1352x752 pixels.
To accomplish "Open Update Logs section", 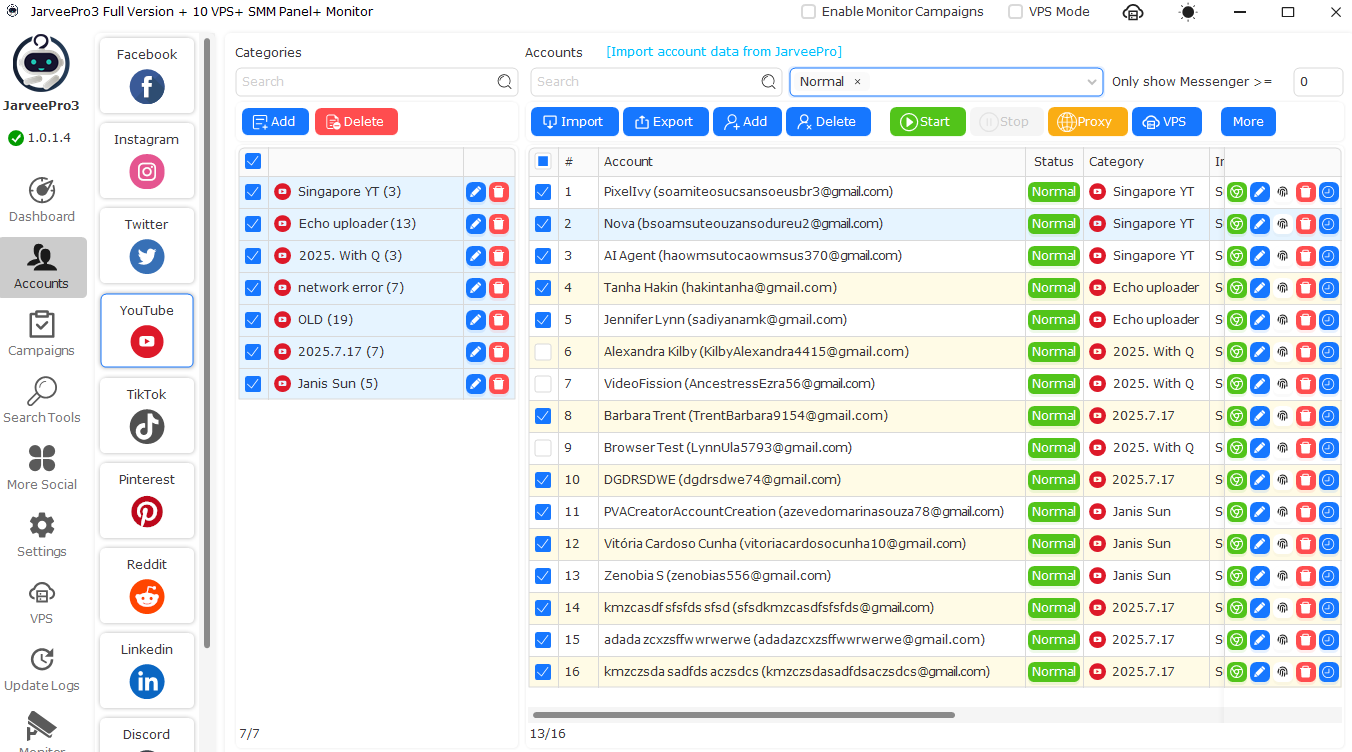I will point(42,669).
